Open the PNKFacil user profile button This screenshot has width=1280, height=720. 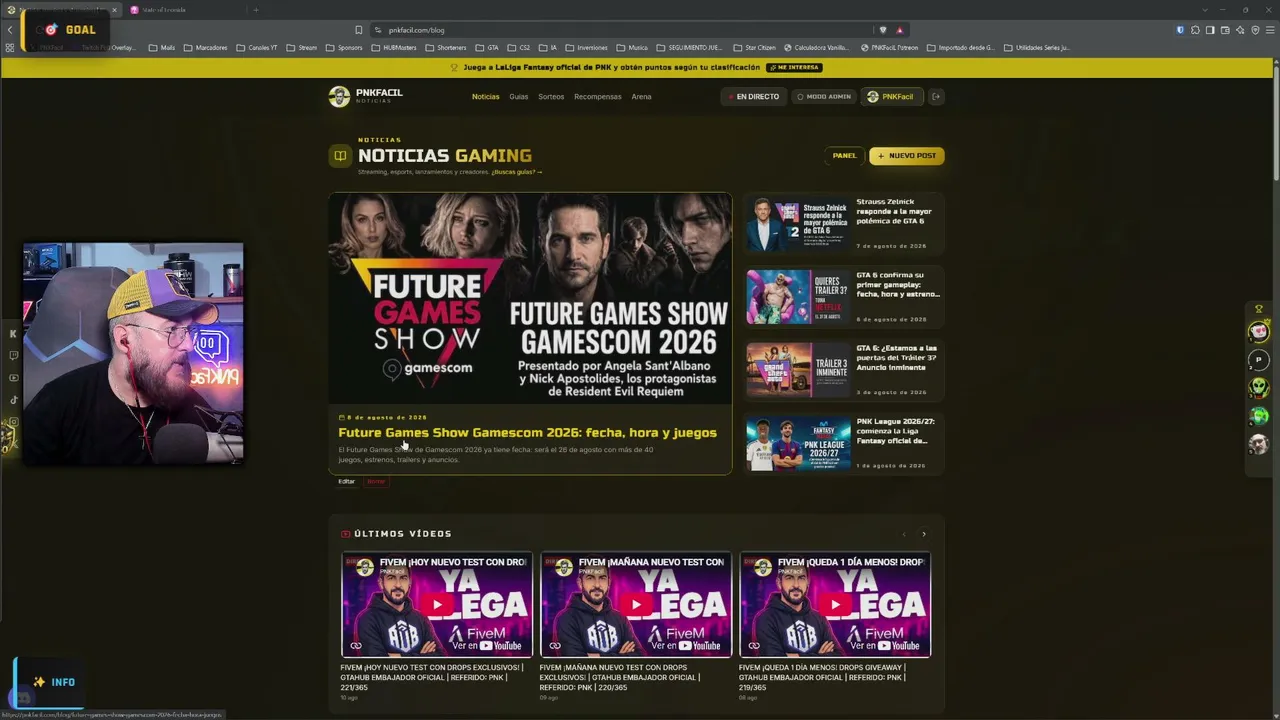[x=890, y=97]
